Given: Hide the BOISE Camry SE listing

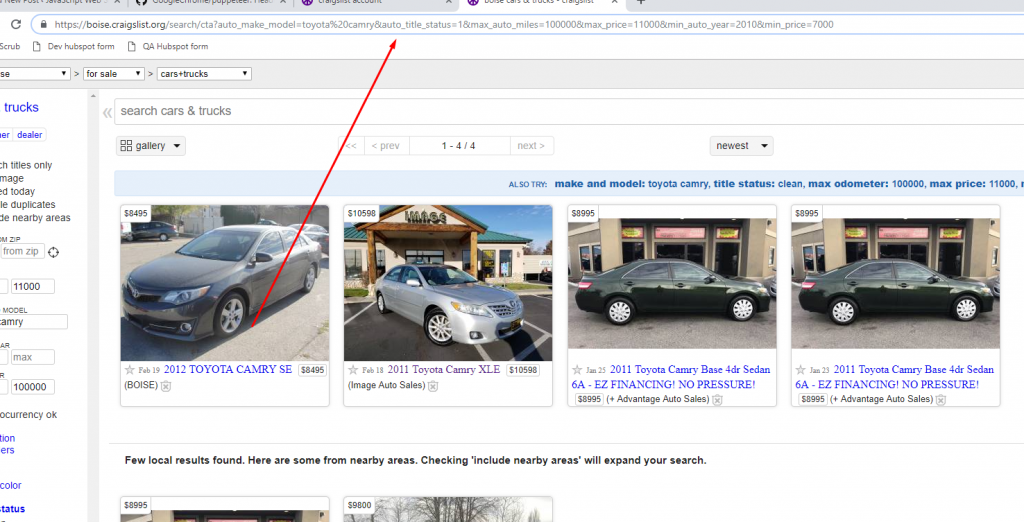Looking at the screenshot, I should click(x=166, y=385).
